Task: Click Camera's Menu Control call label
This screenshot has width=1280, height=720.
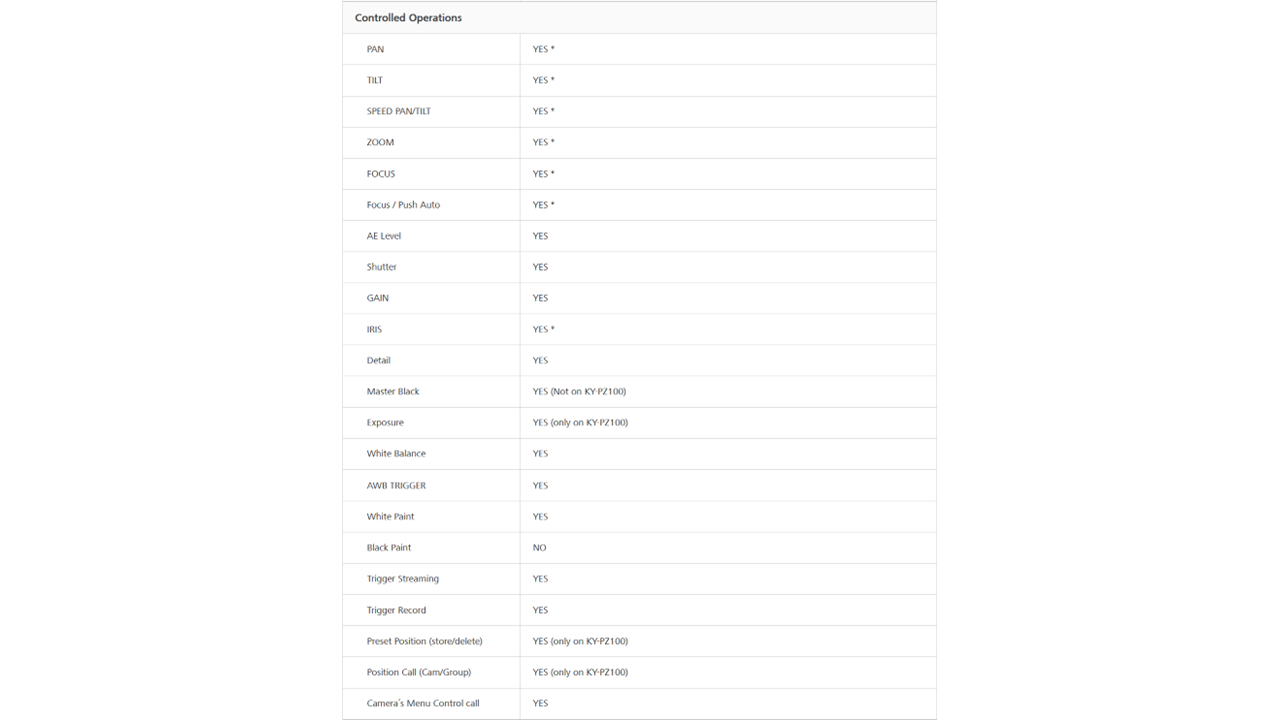Action: coord(423,703)
